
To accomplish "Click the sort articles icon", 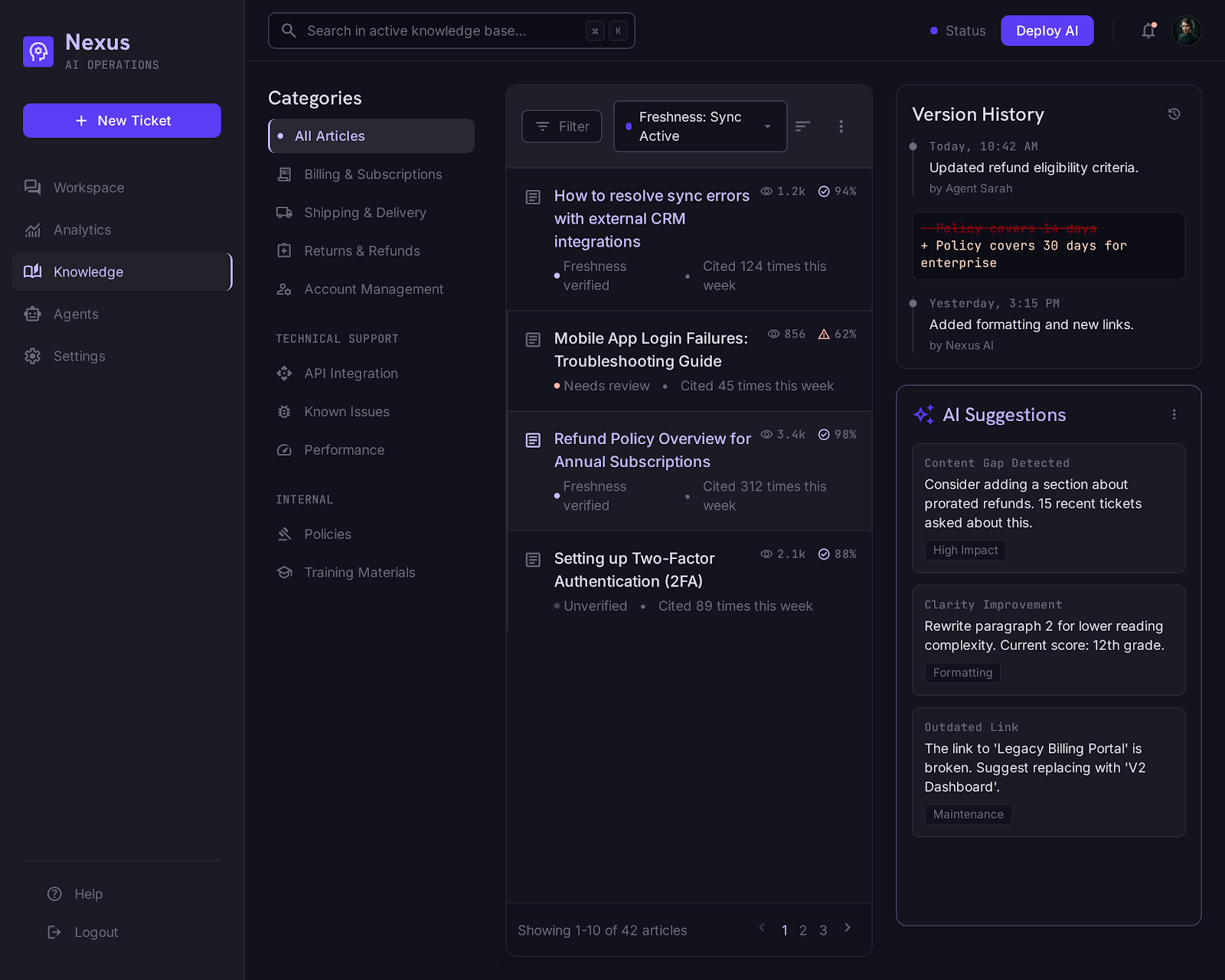I will pos(802,126).
